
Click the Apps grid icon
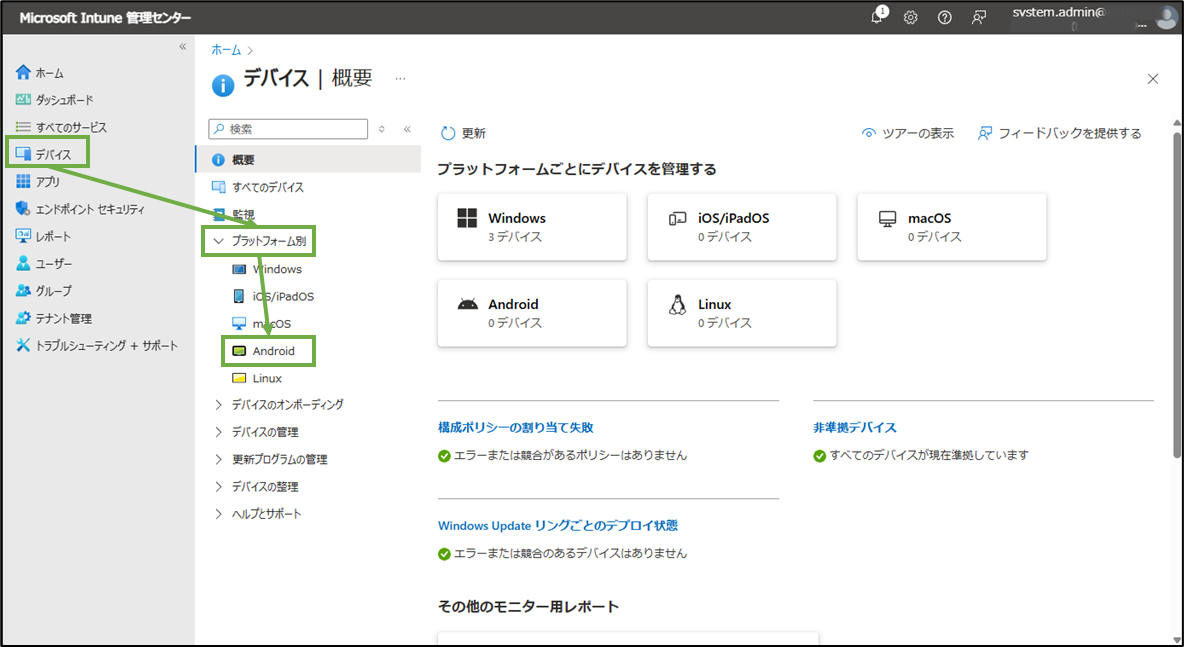pos(23,181)
